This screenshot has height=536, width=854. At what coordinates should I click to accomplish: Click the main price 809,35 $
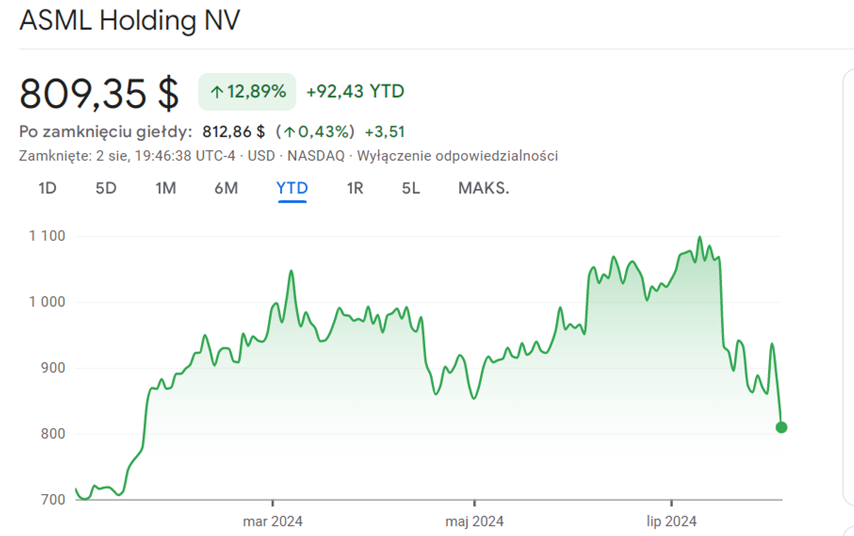pos(100,93)
